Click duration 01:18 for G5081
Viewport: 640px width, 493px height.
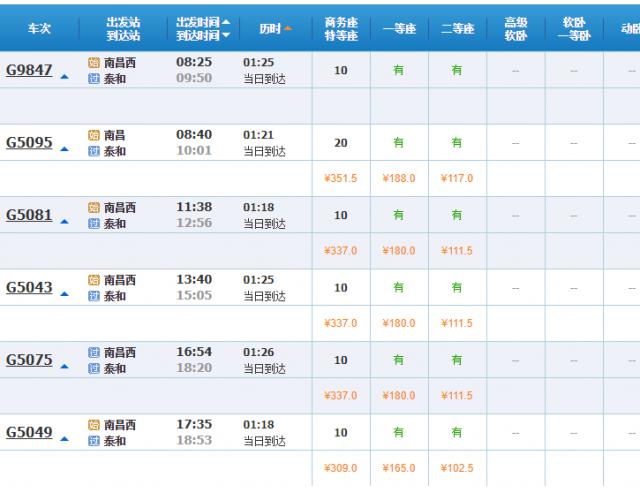[x=258, y=207]
